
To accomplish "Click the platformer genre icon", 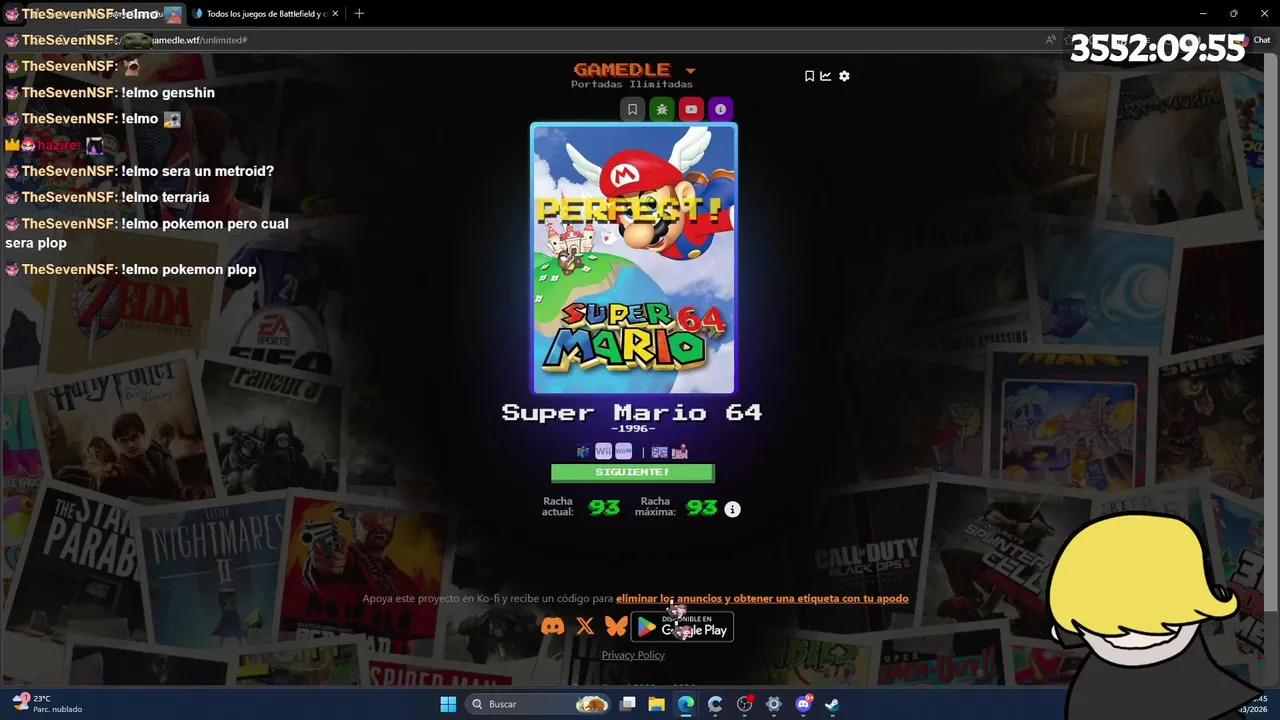I will [660, 452].
